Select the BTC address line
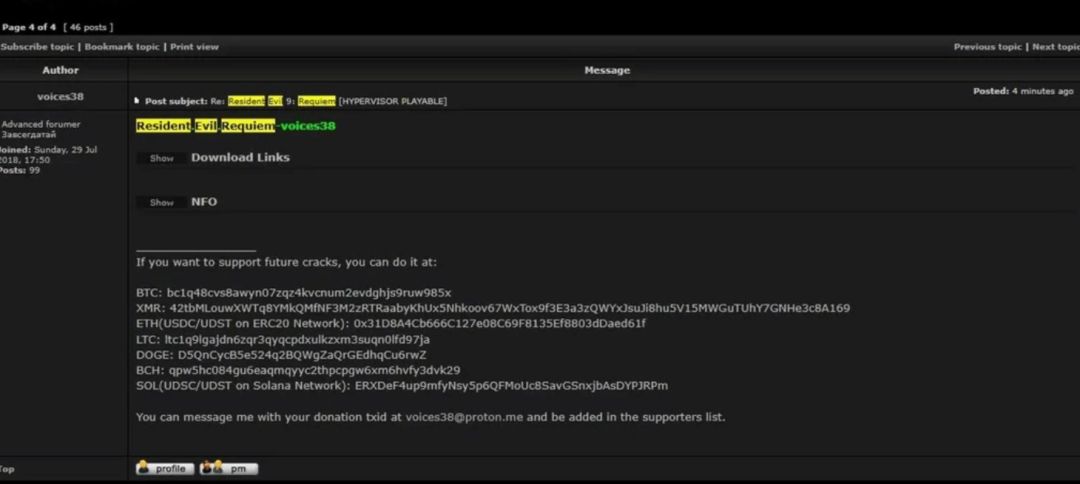The image size is (1080, 484). coord(293,293)
